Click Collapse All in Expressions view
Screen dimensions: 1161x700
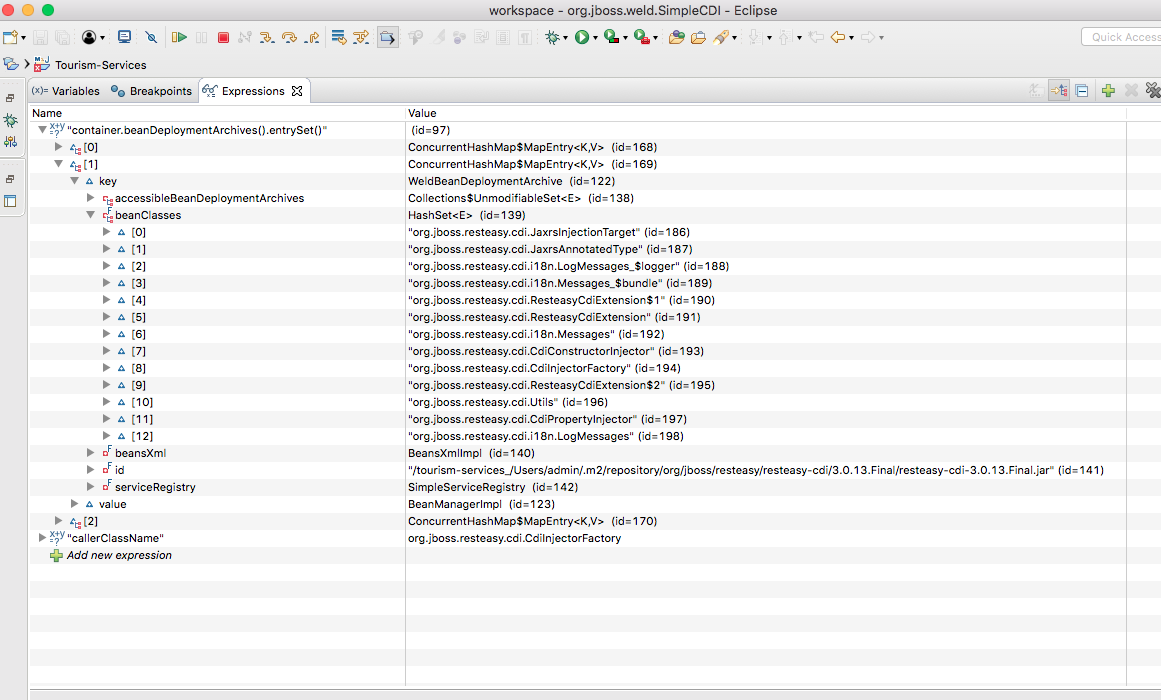pyautogui.click(x=1082, y=91)
